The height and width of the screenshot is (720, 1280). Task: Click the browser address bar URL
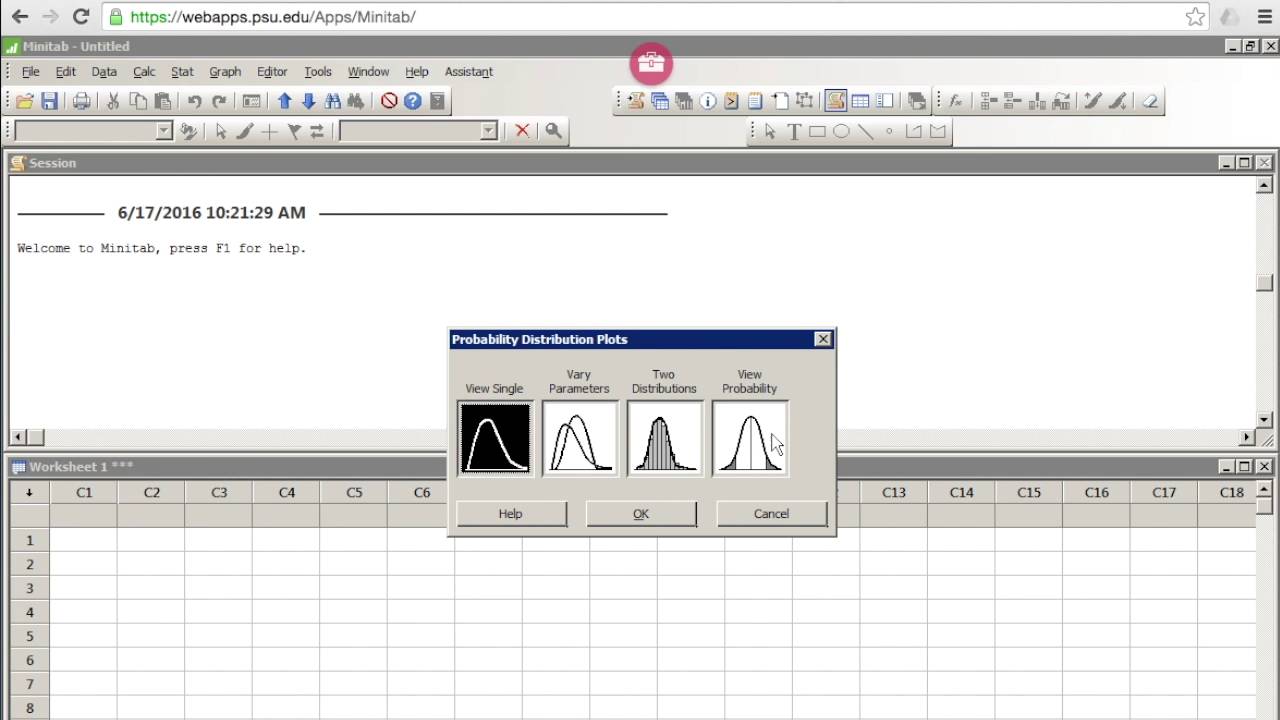click(273, 17)
